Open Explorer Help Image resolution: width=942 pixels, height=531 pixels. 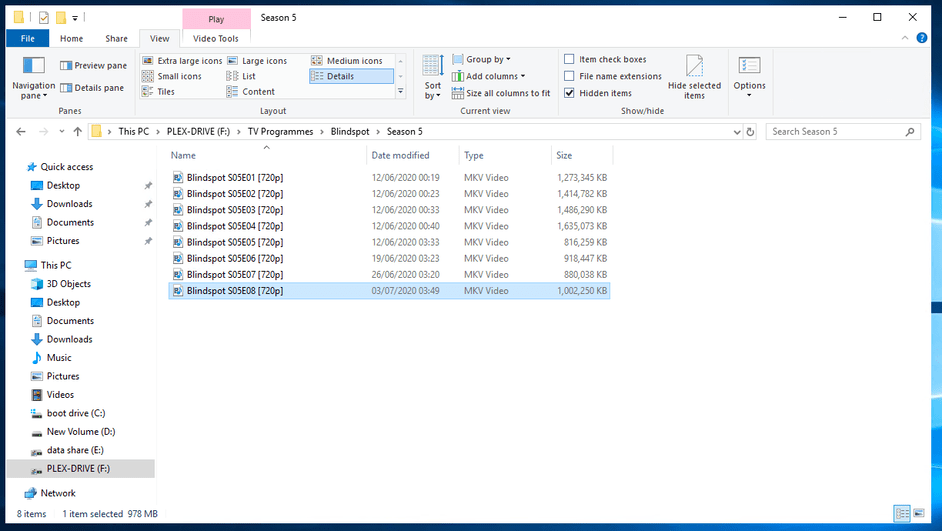(x=922, y=38)
